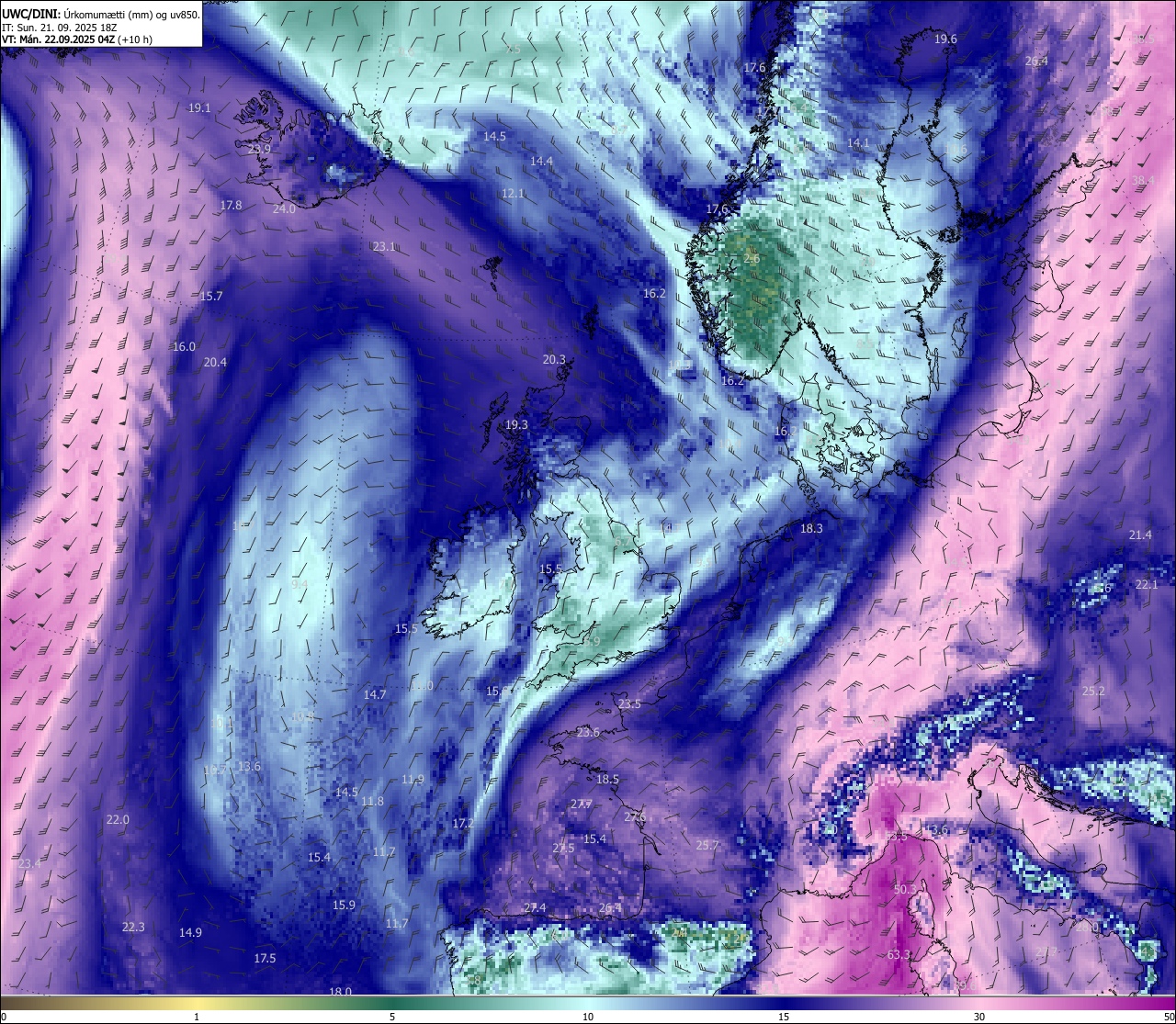Click the 23.1 map value

384,246
